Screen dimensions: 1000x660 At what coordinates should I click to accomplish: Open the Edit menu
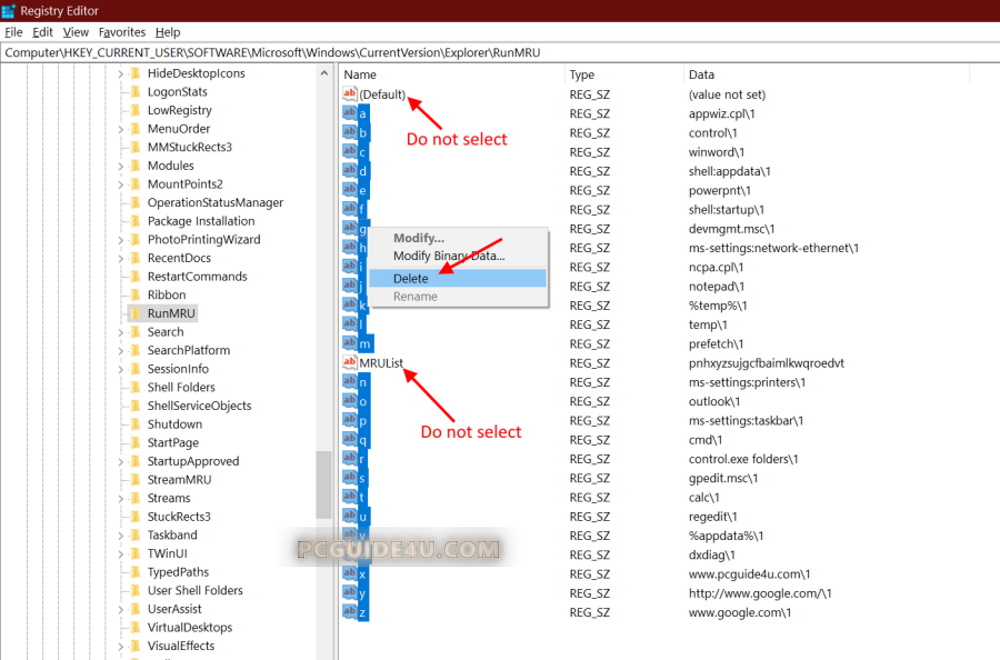(43, 32)
